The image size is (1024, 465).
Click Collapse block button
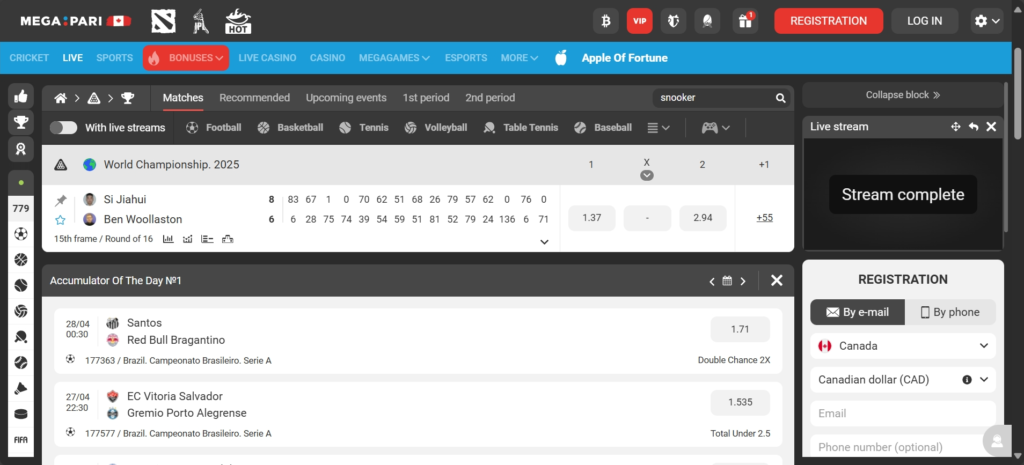point(903,95)
